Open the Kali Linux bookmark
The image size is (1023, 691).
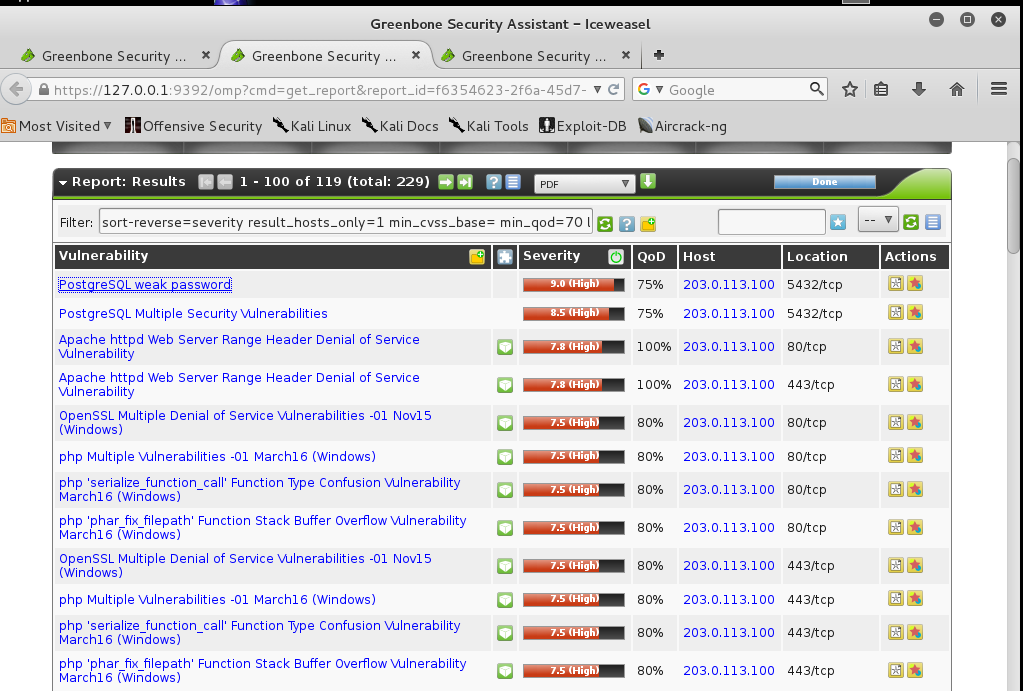point(312,126)
